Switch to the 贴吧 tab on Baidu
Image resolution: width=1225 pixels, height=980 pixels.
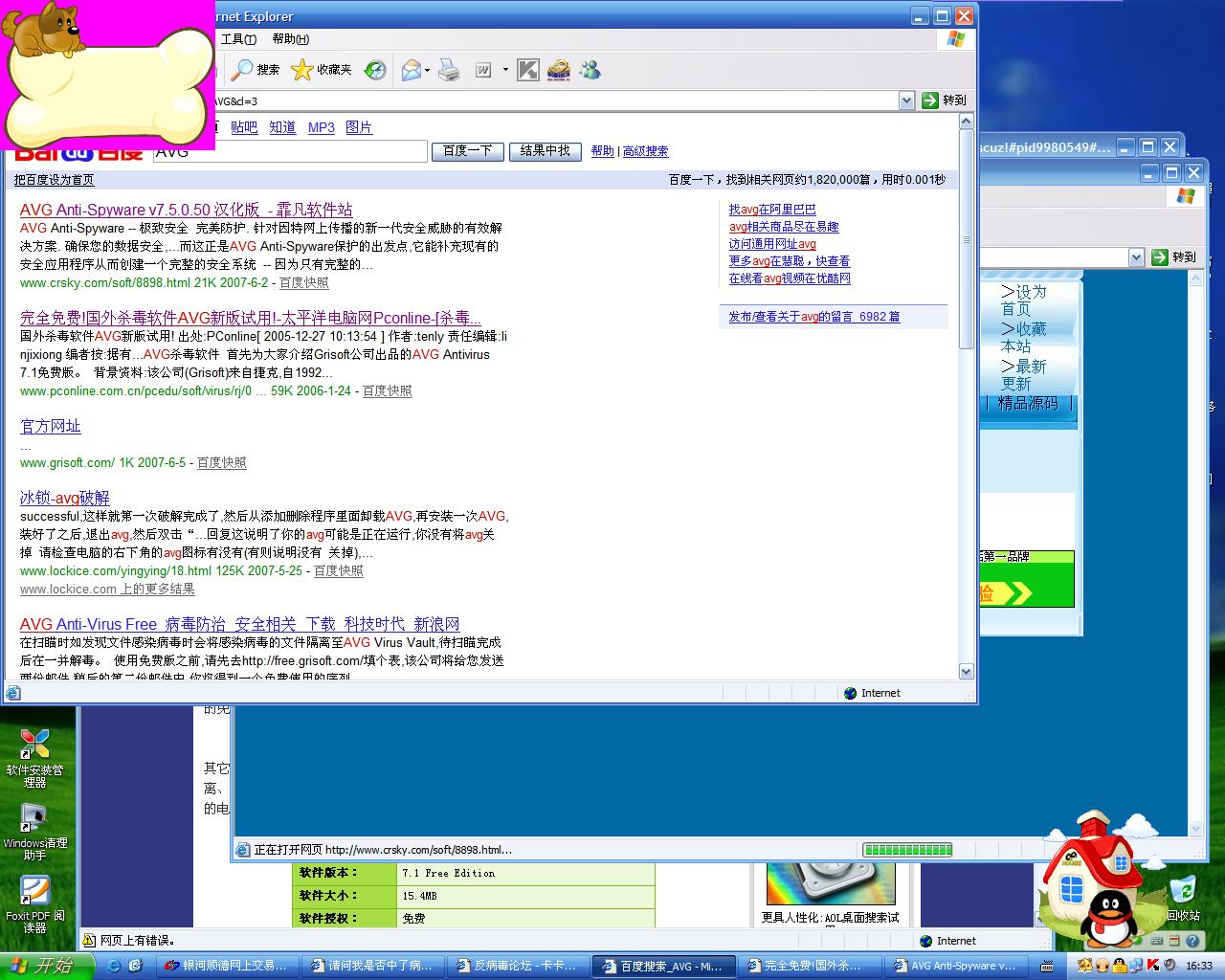pos(244,127)
